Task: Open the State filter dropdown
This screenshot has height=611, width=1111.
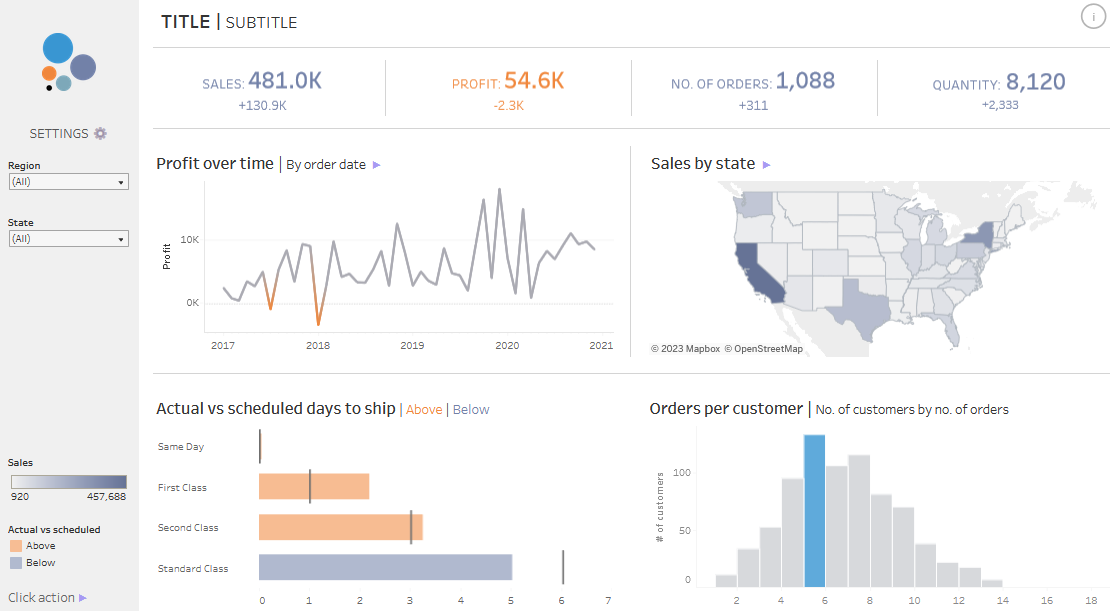Action: (x=68, y=239)
